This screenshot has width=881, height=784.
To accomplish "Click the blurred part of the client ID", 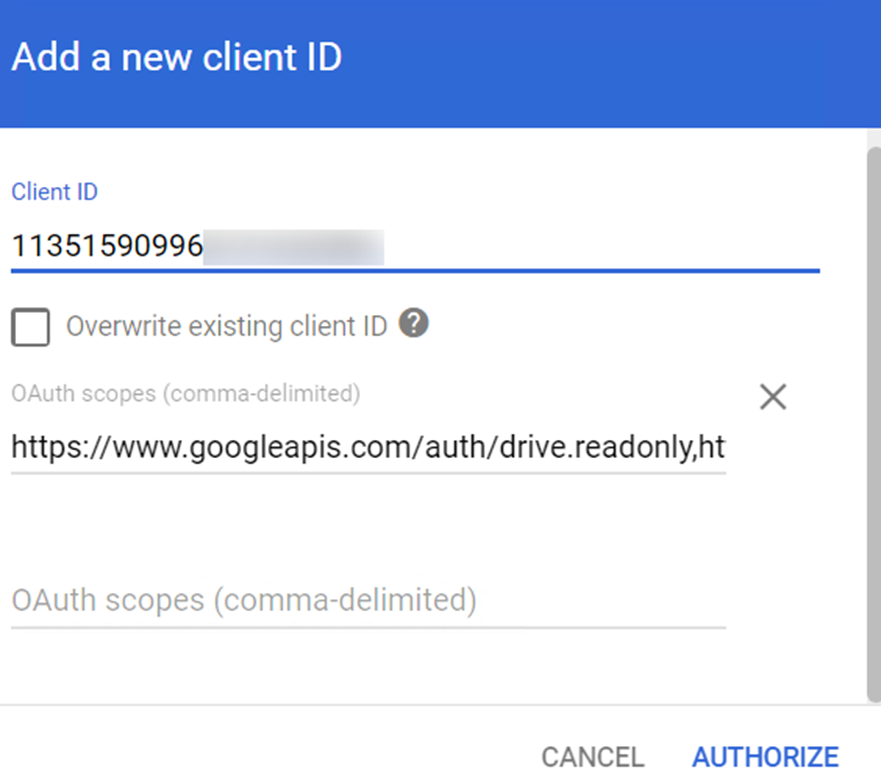I will (294, 247).
